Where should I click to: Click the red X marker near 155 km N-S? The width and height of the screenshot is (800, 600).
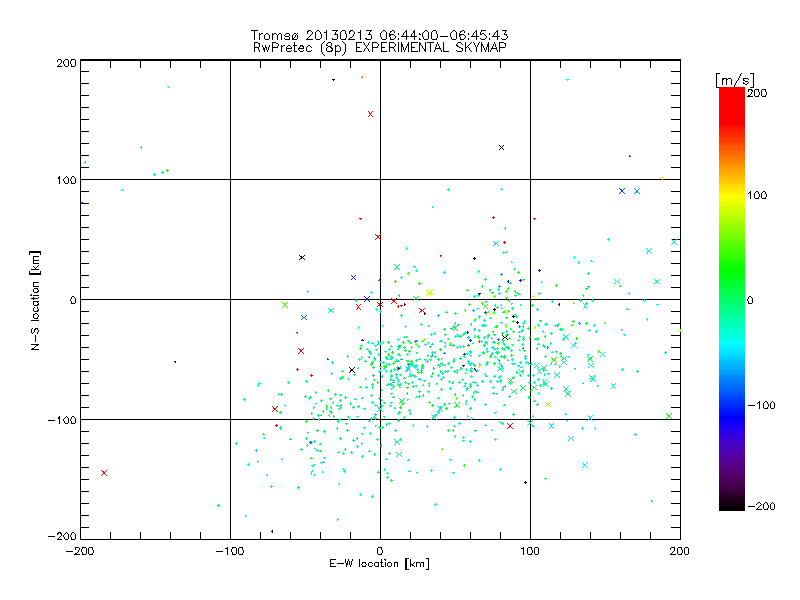point(370,114)
